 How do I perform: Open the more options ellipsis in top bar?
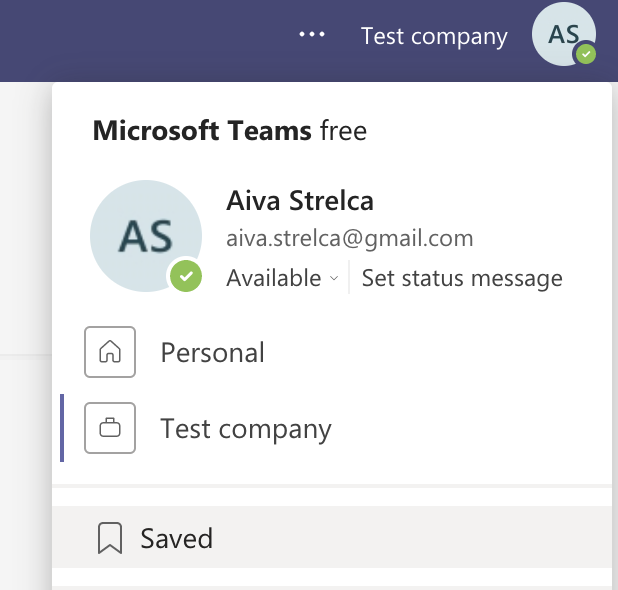tap(312, 35)
